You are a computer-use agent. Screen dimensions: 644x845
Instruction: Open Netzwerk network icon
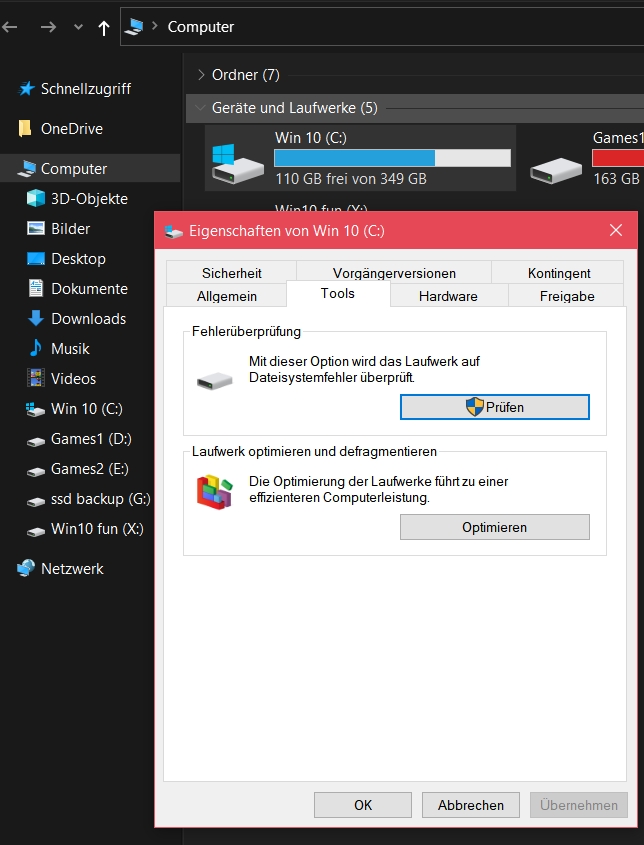coord(26,568)
